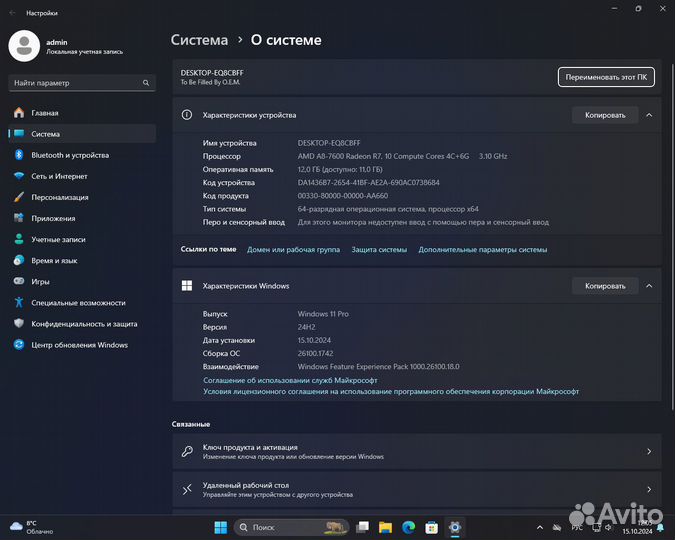675x540 pixels.
Task: Open the Главная home page
Action: pos(82,113)
